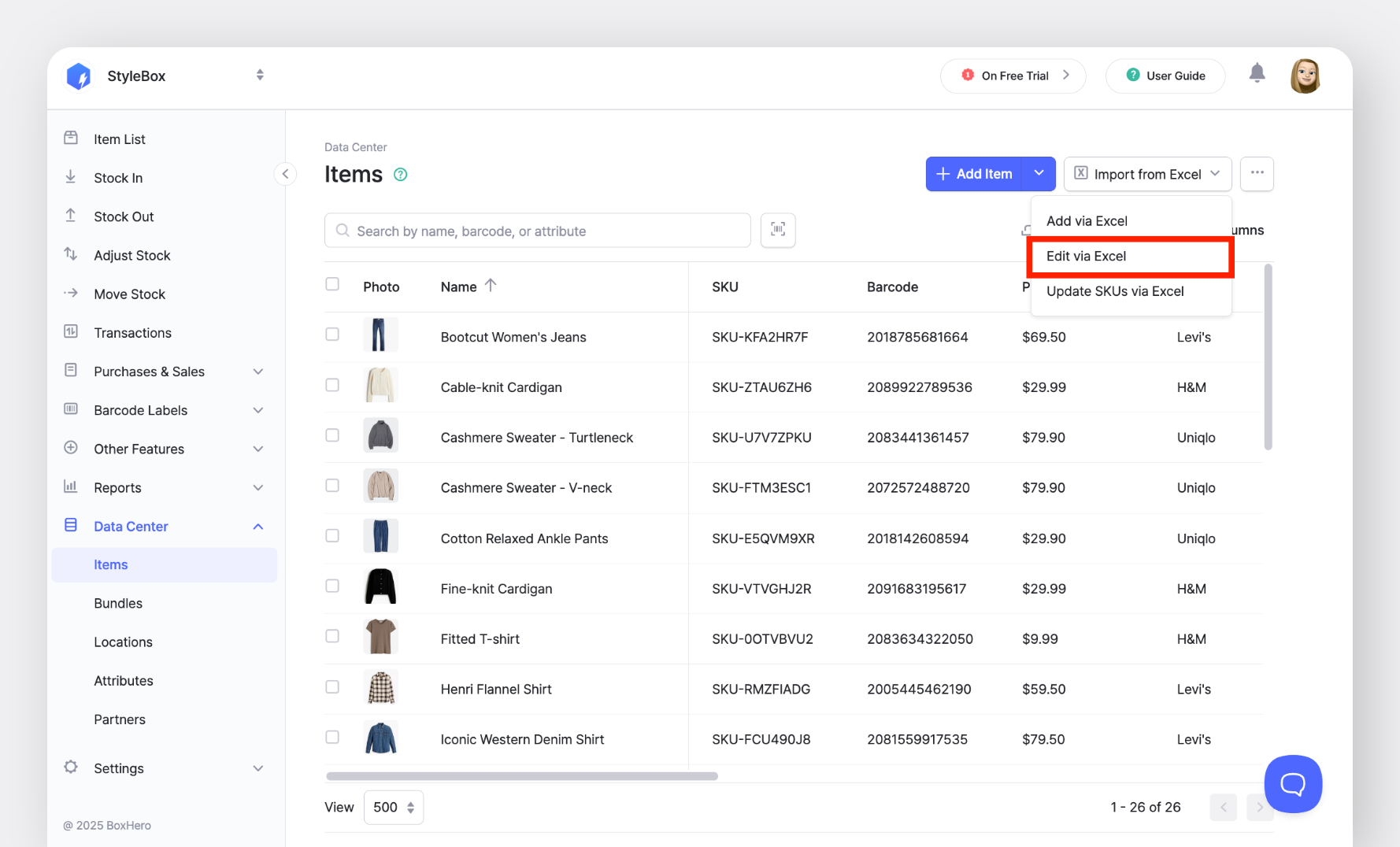
Task: Open the View 500 rows selector
Action: [x=394, y=808]
